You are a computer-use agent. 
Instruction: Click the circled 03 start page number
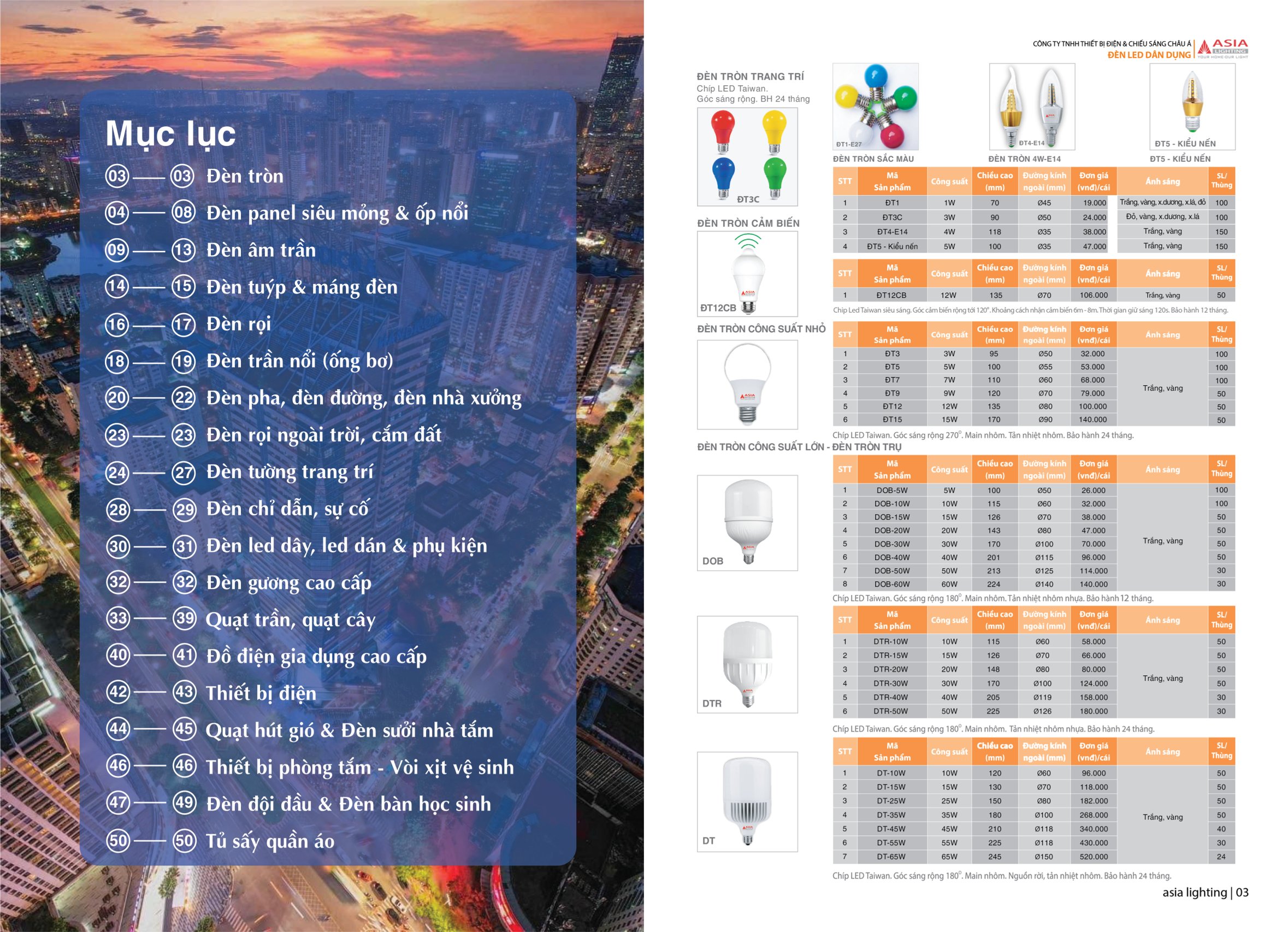point(117,175)
